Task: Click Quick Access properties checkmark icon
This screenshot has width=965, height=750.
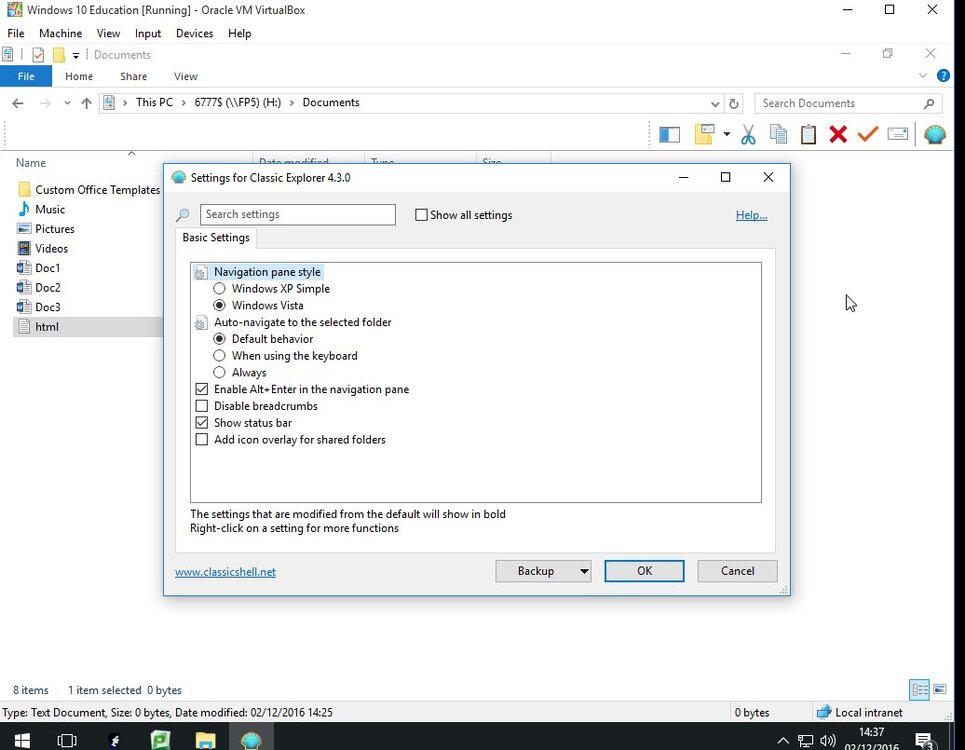Action: [x=38, y=55]
